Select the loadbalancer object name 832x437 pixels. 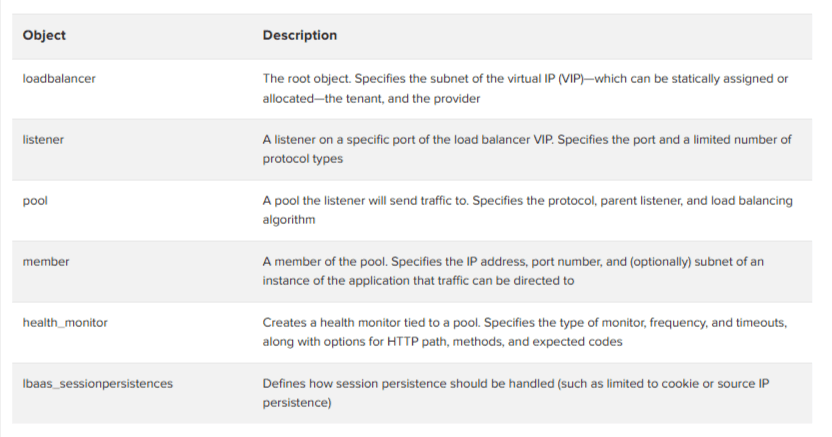point(59,78)
